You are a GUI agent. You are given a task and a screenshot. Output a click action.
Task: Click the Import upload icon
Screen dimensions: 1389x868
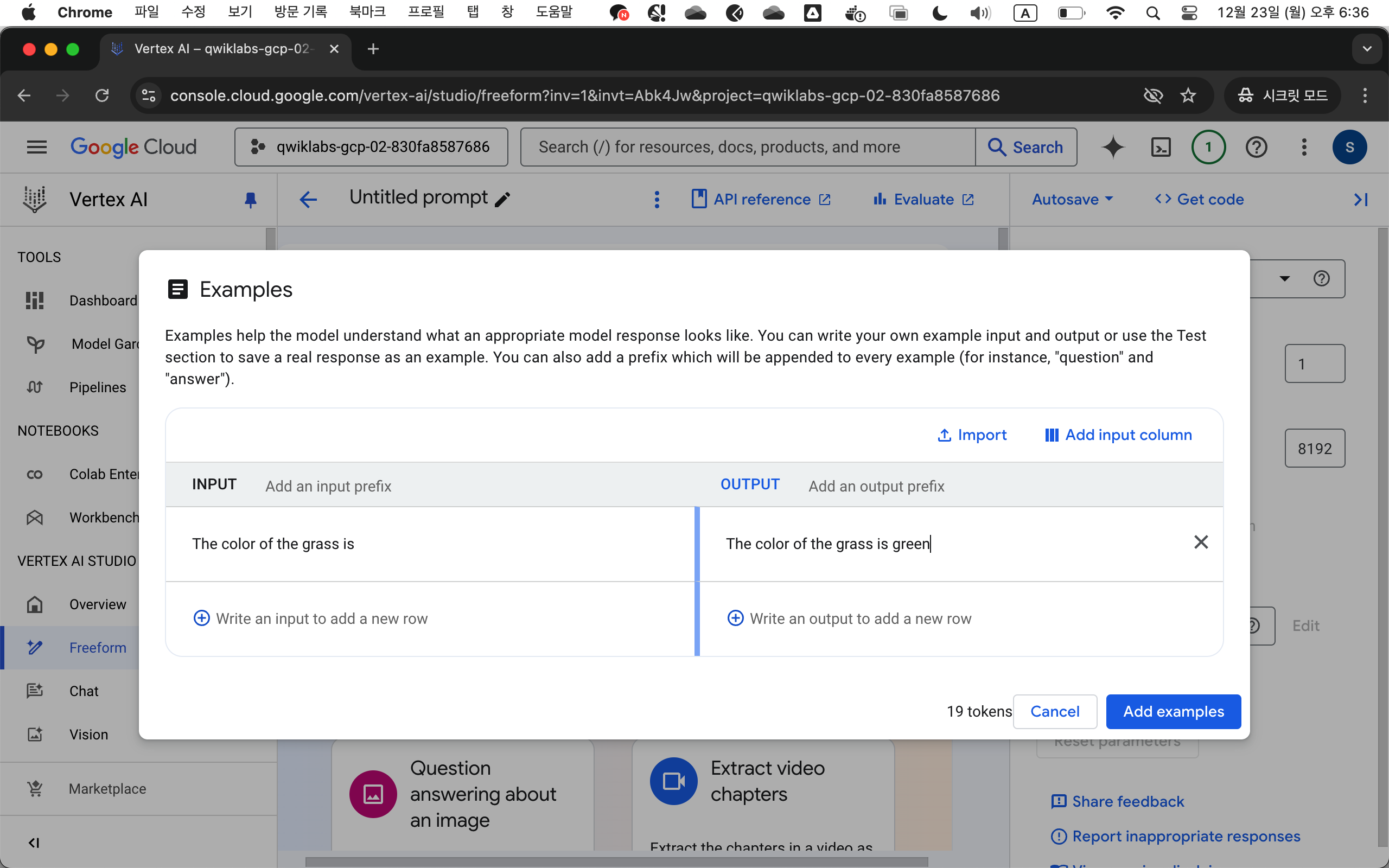pos(944,435)
